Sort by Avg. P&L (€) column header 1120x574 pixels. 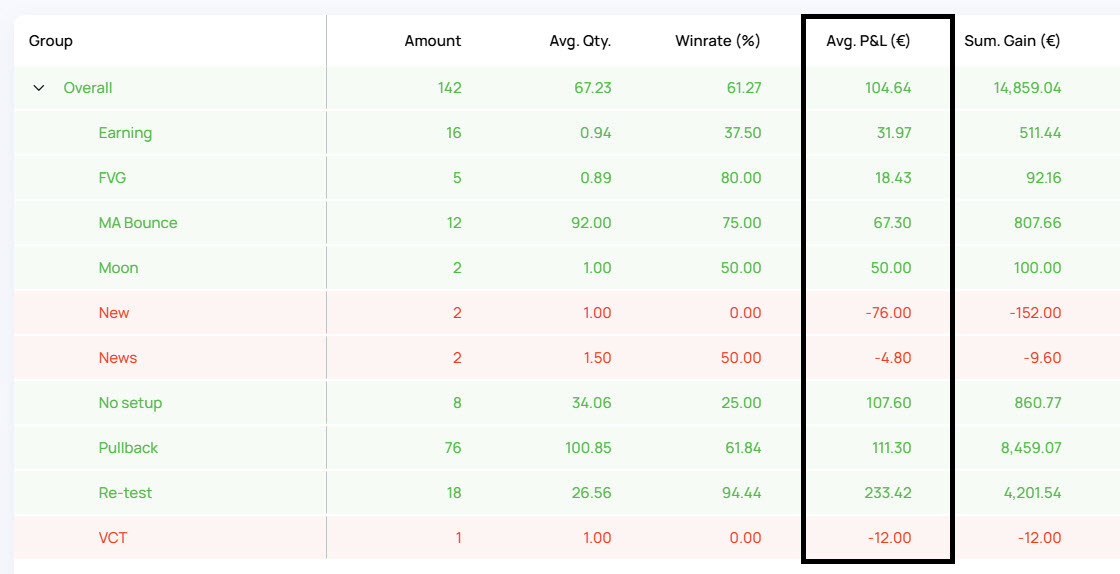tap(869, 41)
